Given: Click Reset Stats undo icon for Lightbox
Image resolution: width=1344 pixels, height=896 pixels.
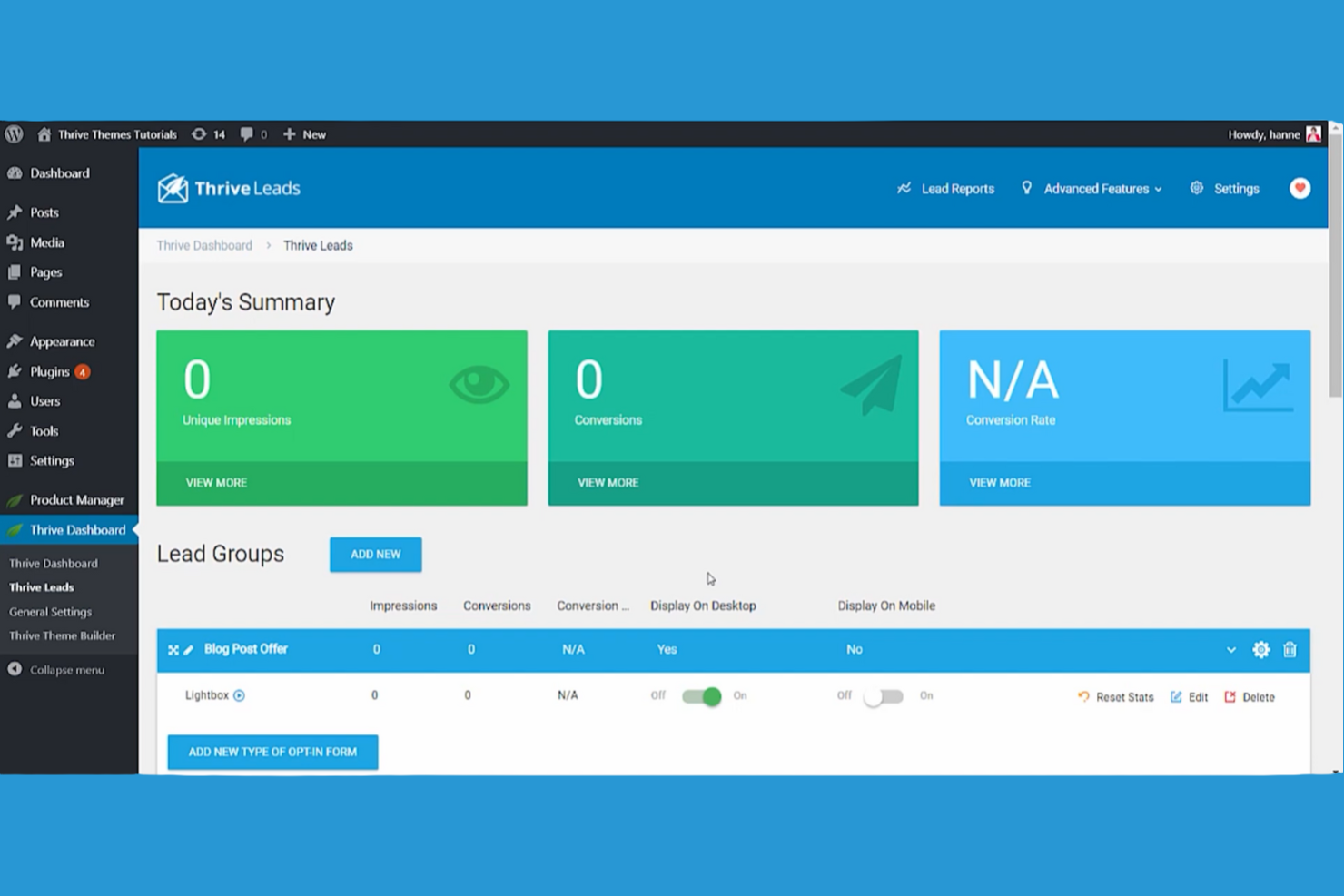Looking at the screenshot, I should (1083, 696).
